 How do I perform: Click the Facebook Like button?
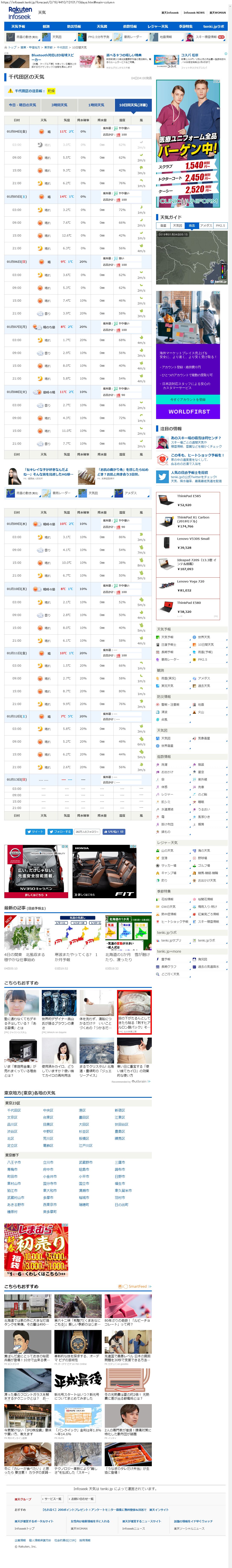click(x=114, y=831)
